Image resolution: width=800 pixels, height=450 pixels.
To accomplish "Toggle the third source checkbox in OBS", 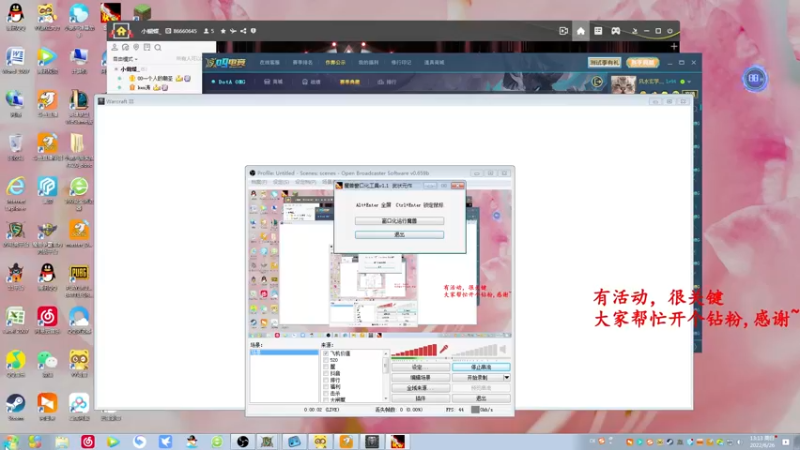I will click(x=326, y=366).
